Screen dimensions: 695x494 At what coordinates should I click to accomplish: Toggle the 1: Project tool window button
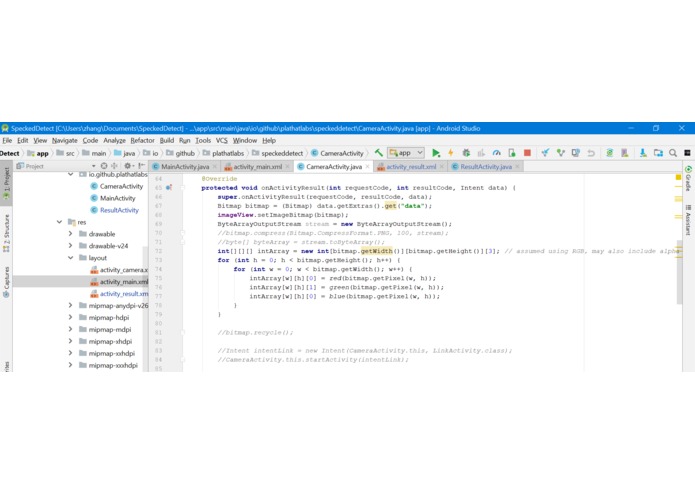(x=6, y=184)
